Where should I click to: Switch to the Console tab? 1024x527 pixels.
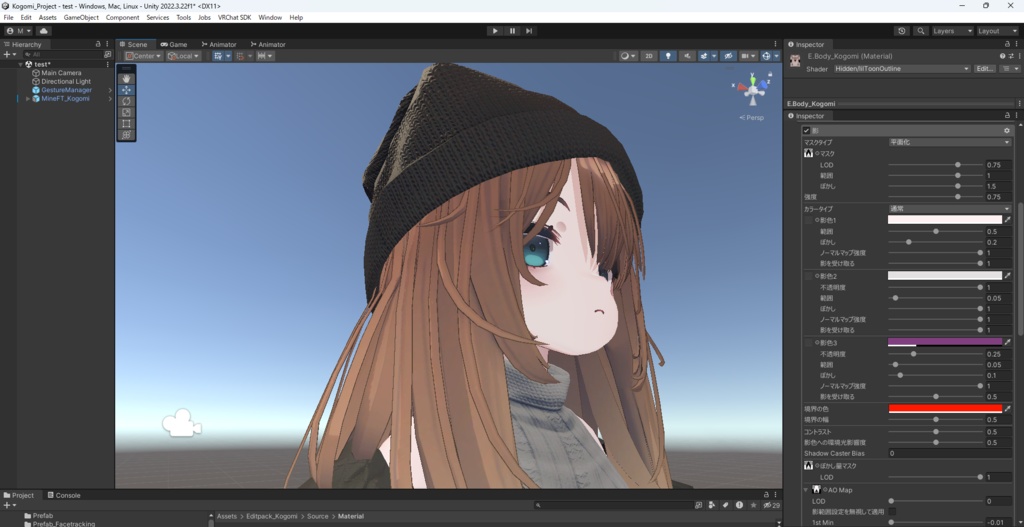(x=64, y=495)
